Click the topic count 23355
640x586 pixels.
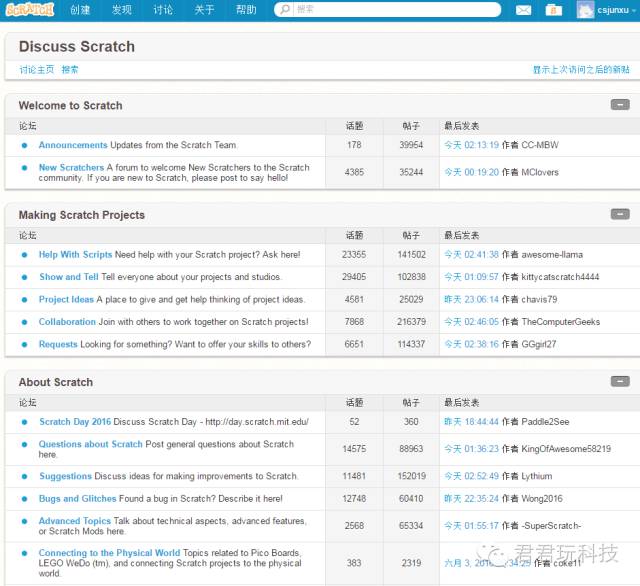tap(354, 254)
